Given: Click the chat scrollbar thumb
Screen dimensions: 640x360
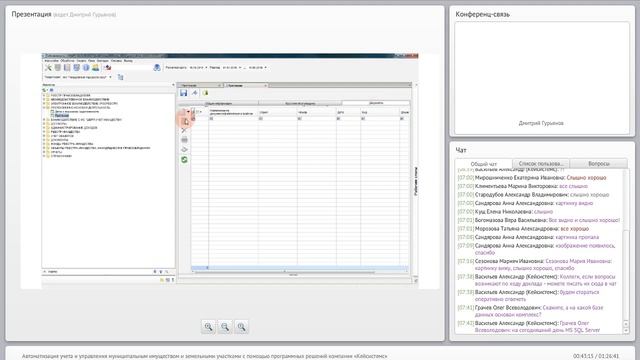Looking at the screenshot, I should click(x=626, y=274).
